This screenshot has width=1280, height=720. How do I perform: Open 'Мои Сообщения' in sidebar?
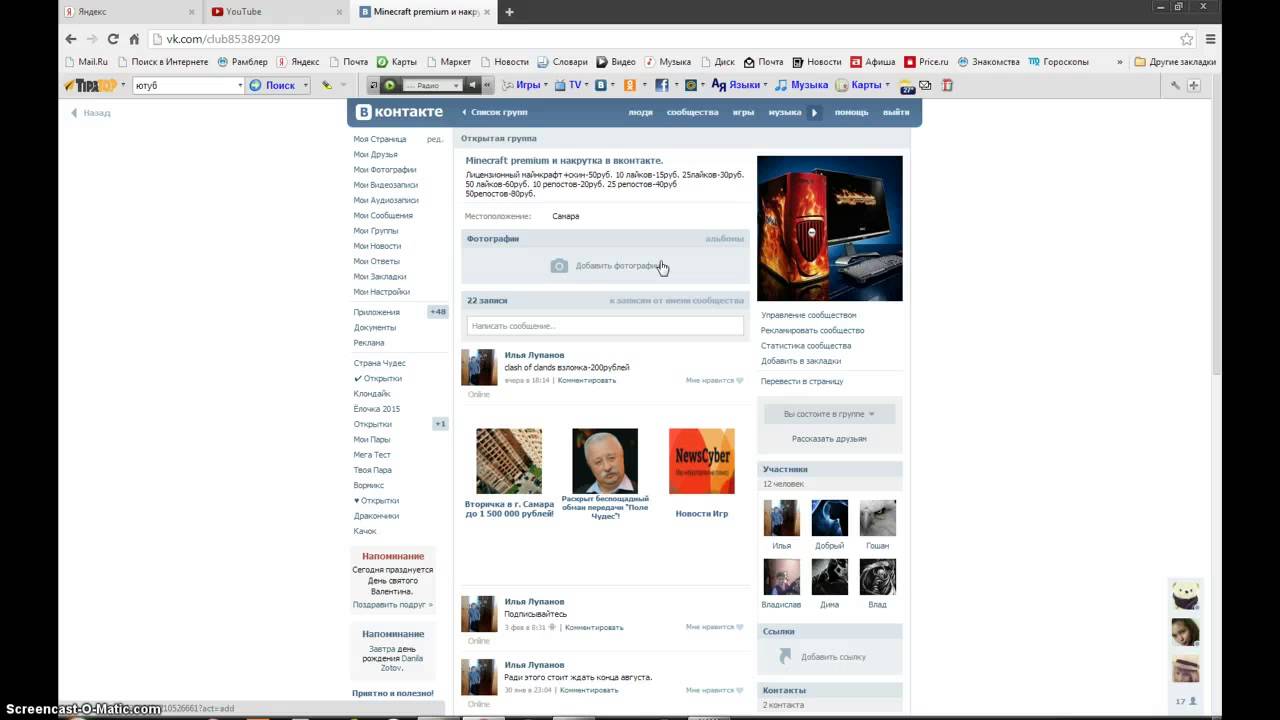[x=383, y=215]
